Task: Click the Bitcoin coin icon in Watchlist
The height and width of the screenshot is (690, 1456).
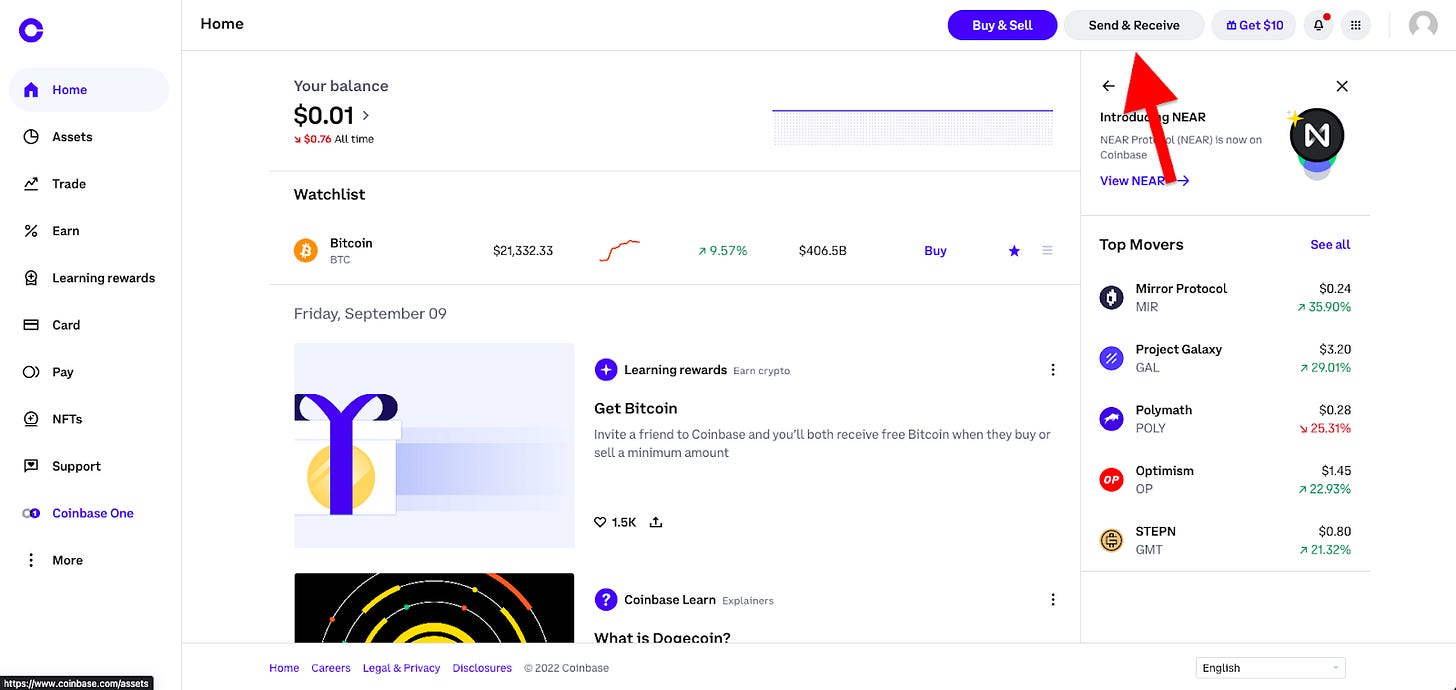Action: (306, 250)
